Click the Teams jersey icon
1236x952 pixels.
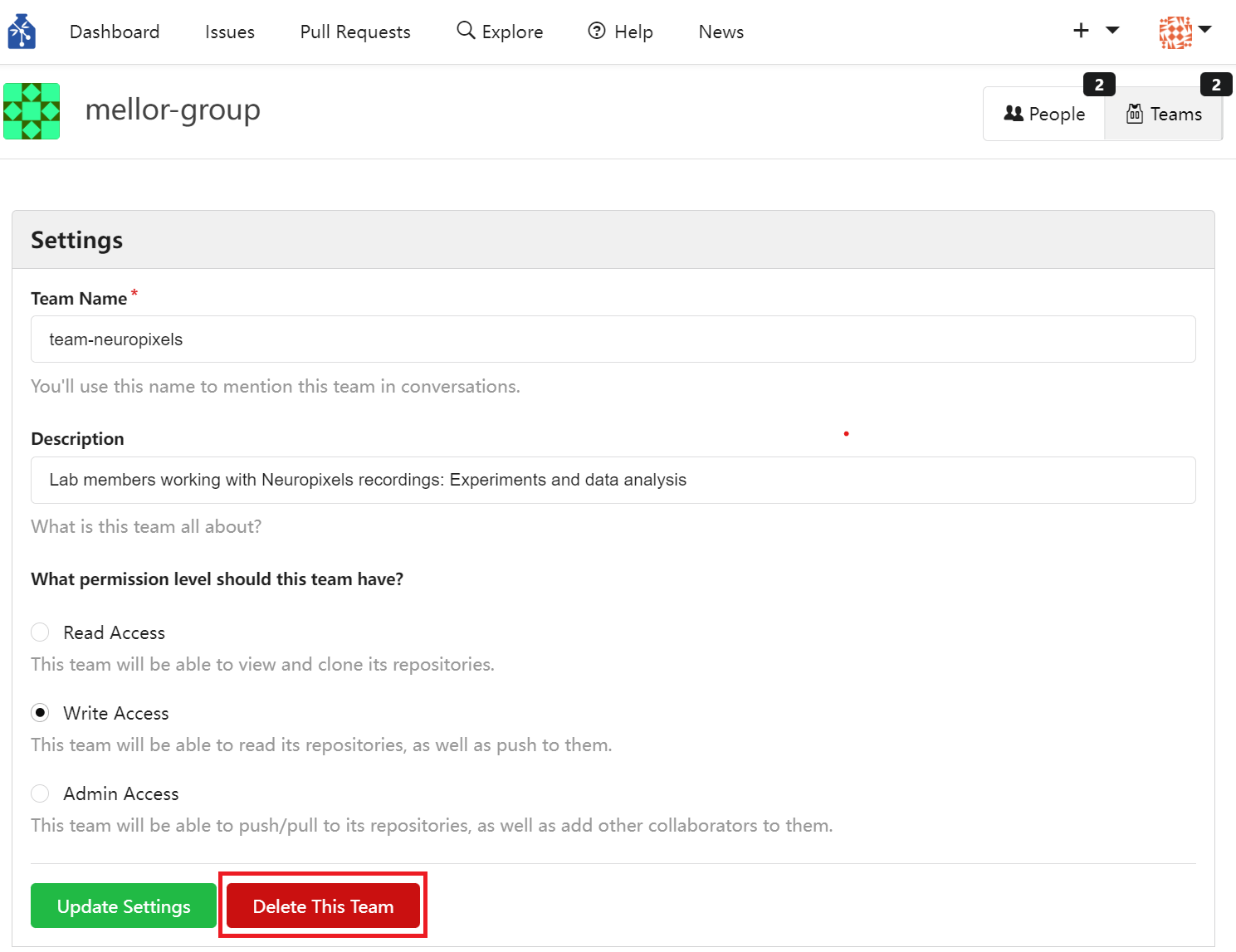coord(1135,114)
